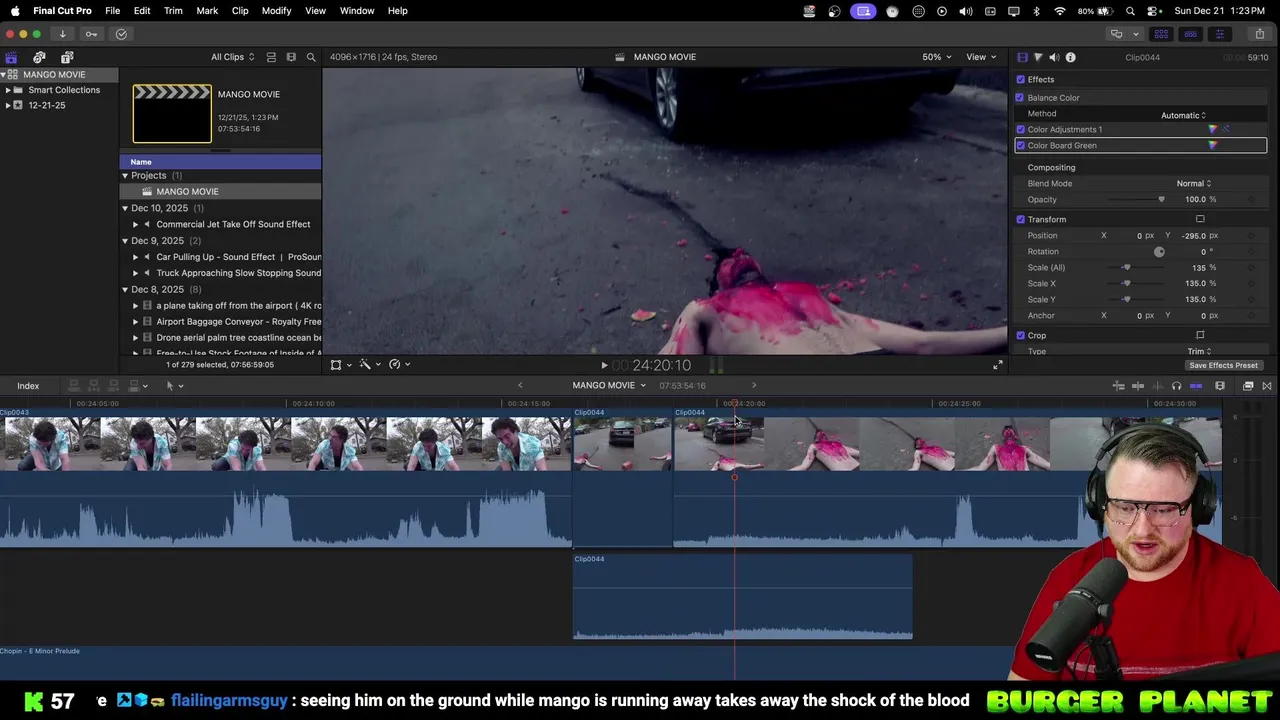Uncheck the Effects checkbox
This screenshot has width=1280, height=720.
coord(1021,80)
